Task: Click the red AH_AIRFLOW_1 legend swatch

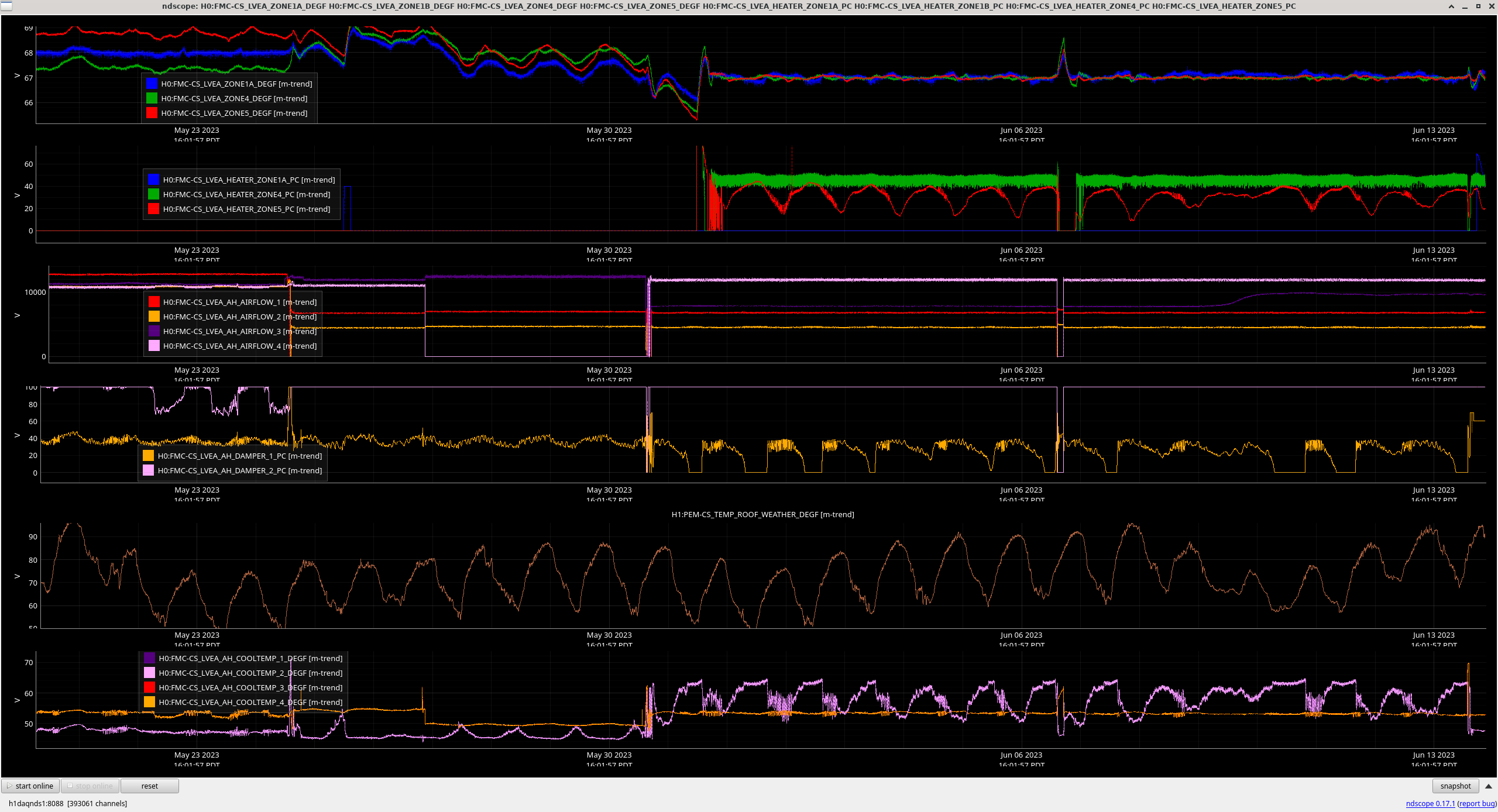Action: (x=154, y=302)
